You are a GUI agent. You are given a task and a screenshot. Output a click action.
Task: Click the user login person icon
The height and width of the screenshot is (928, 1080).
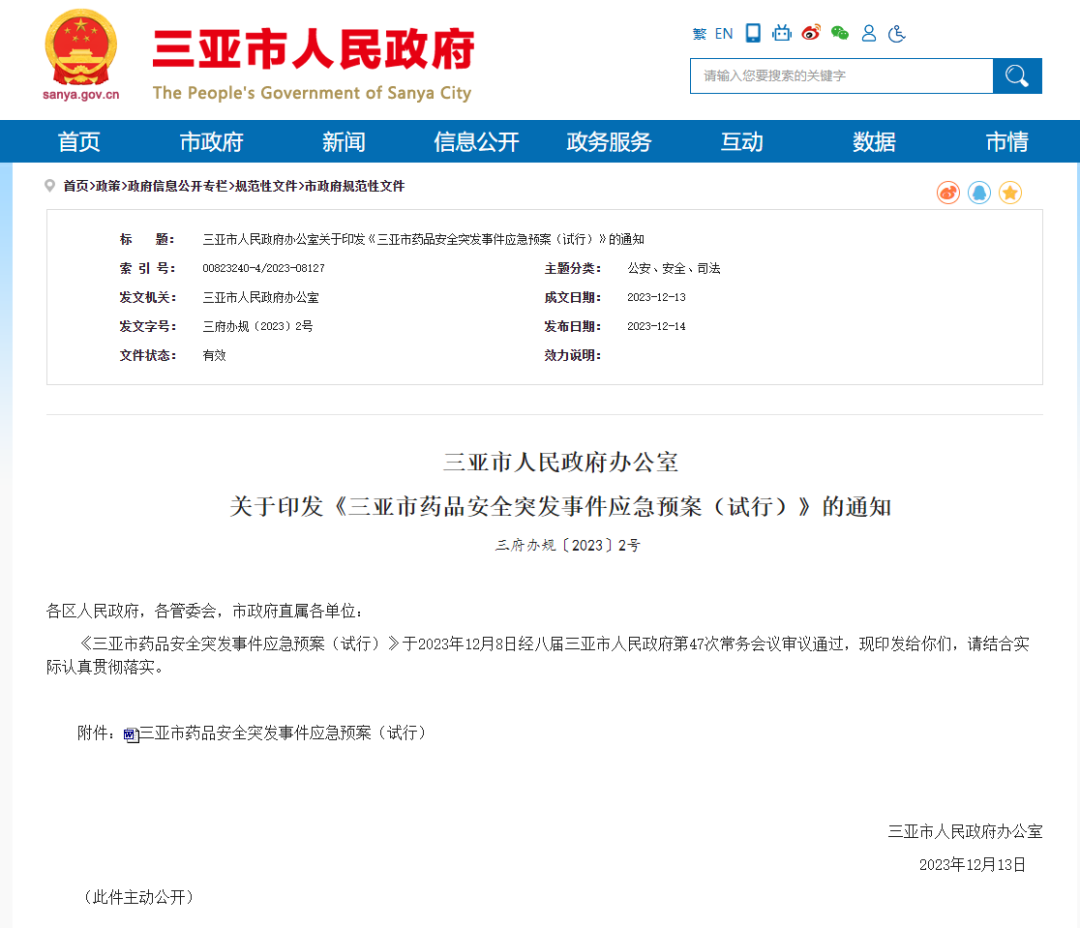coord(869,33)
